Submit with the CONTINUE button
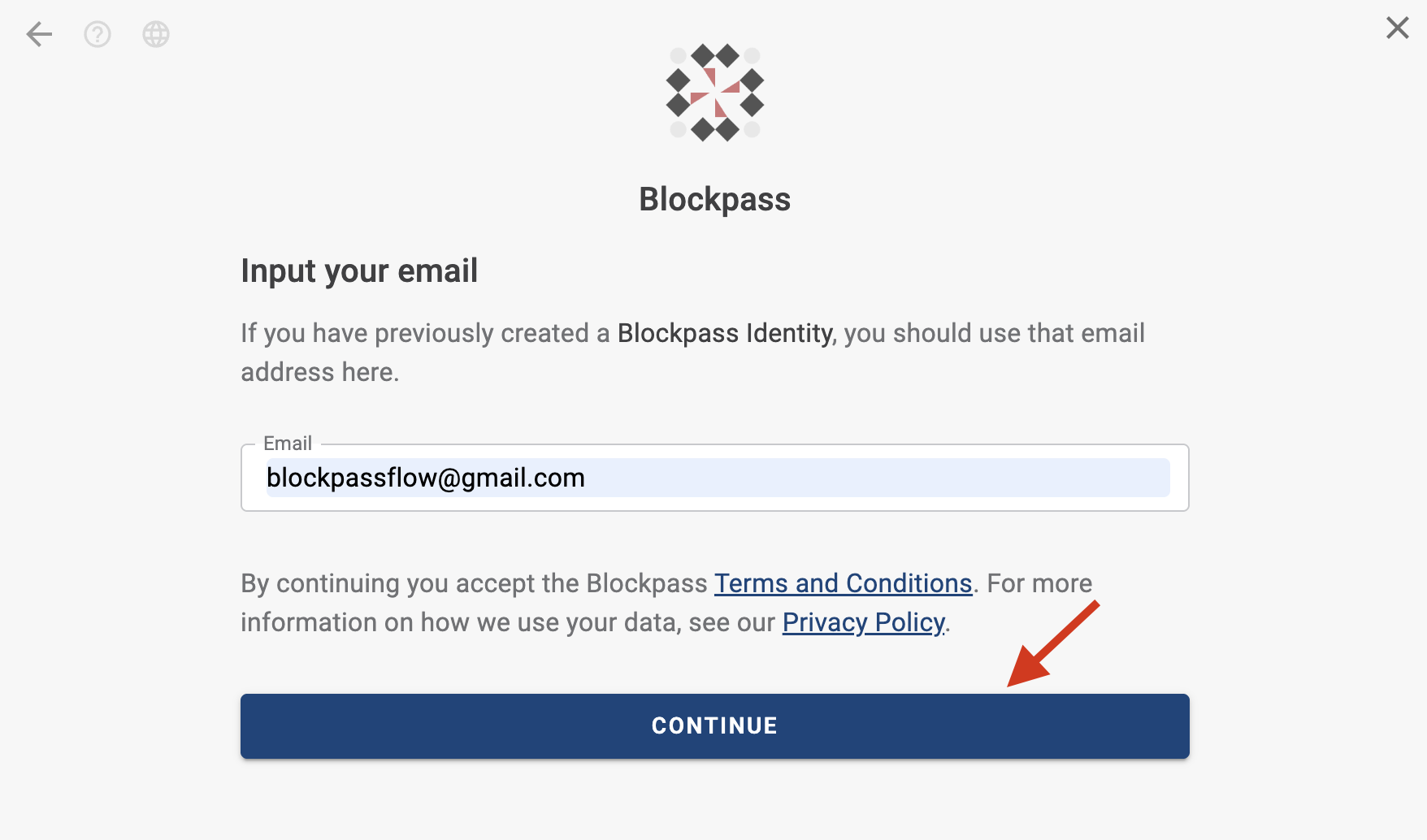Image resolution: width=1427 pixels, height=840 pixels. (x=715, y=726)
